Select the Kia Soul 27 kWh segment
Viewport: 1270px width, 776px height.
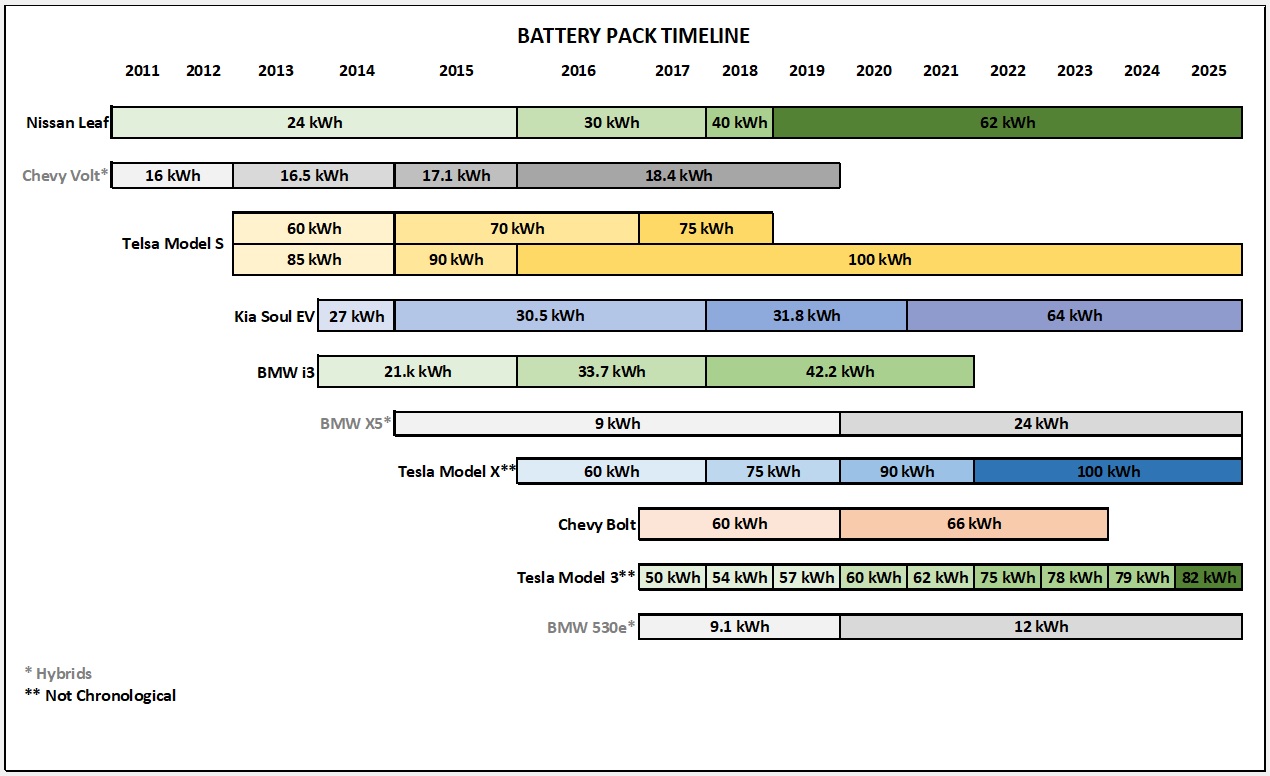click(356, 316)
